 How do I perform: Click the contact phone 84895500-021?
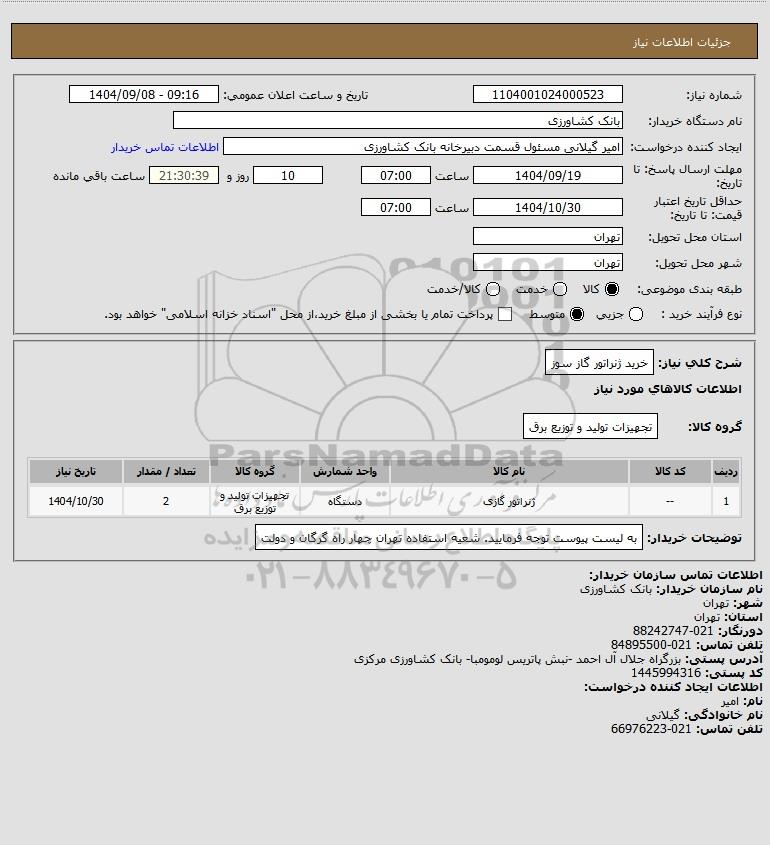(651, 645)
